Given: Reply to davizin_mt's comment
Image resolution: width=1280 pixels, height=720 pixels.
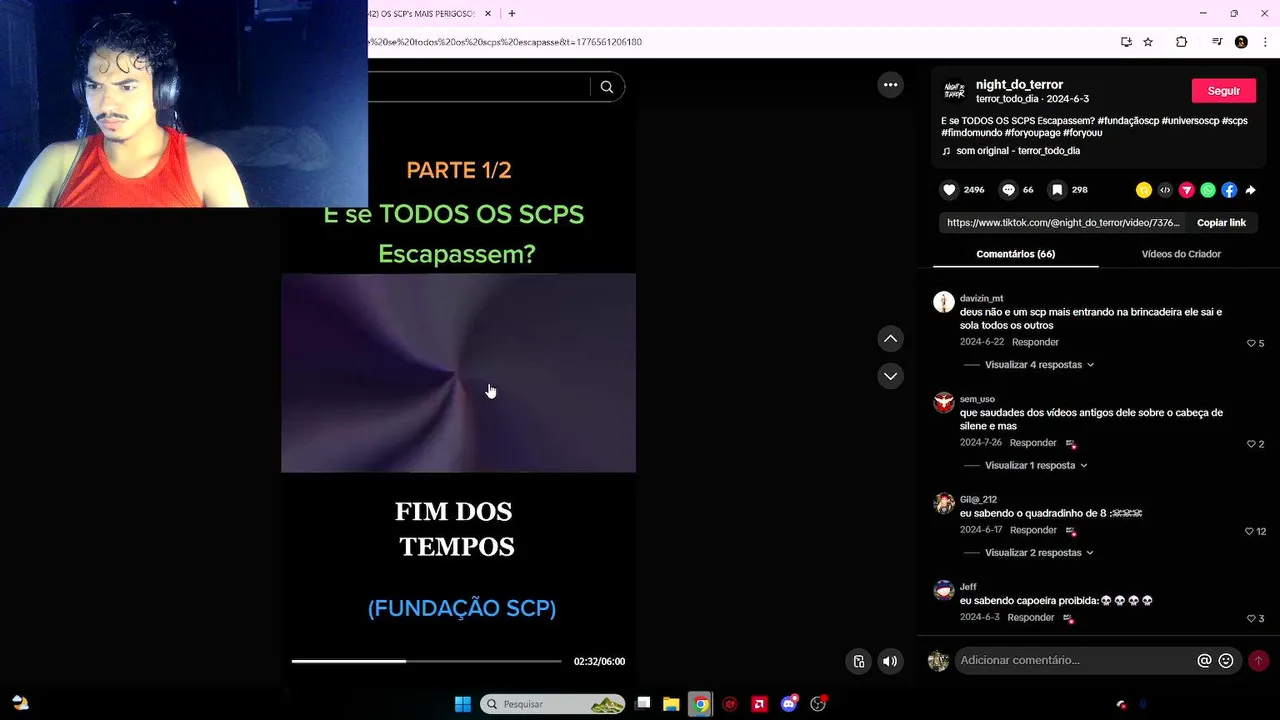Looking at the screenshot, I should click(x=1035, y=342).
